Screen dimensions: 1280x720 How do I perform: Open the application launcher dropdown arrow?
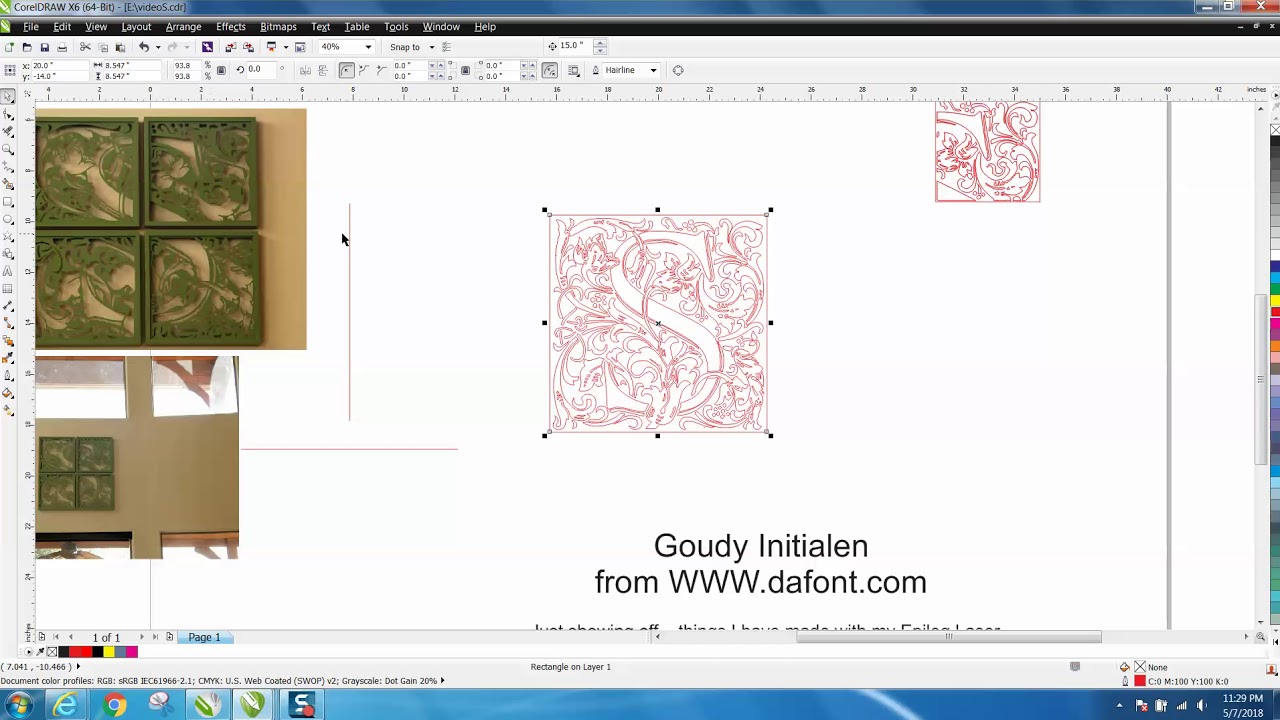click(x=285, y=47)
